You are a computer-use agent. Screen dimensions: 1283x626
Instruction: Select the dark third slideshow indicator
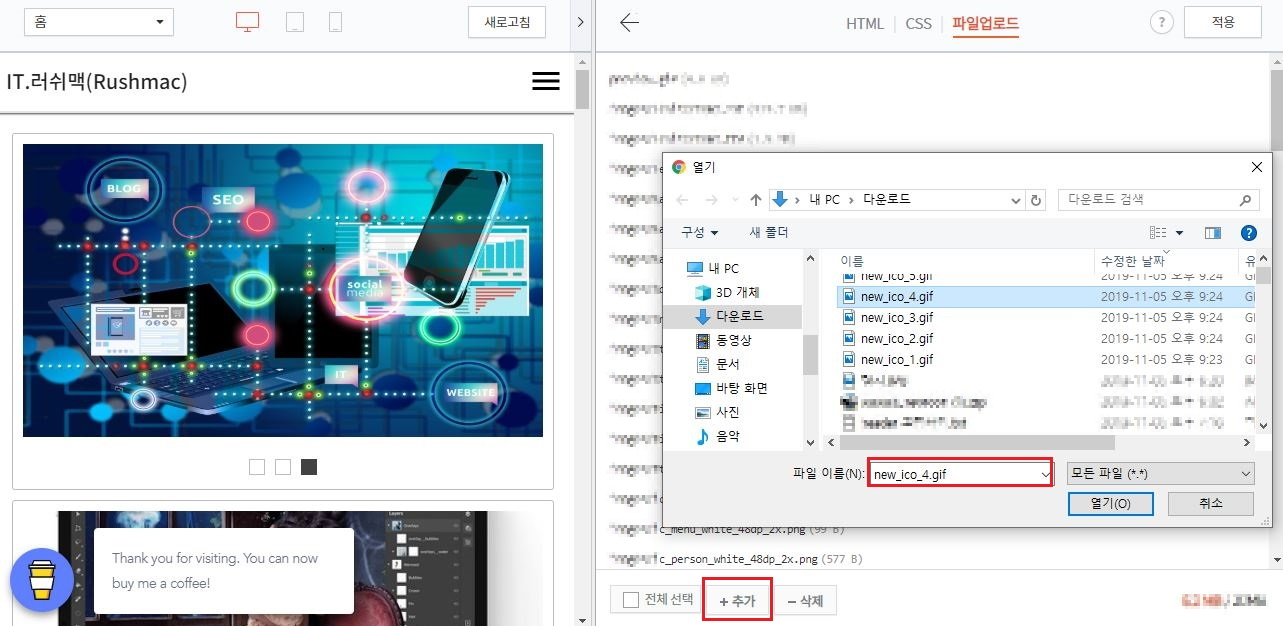click(309, 467)
